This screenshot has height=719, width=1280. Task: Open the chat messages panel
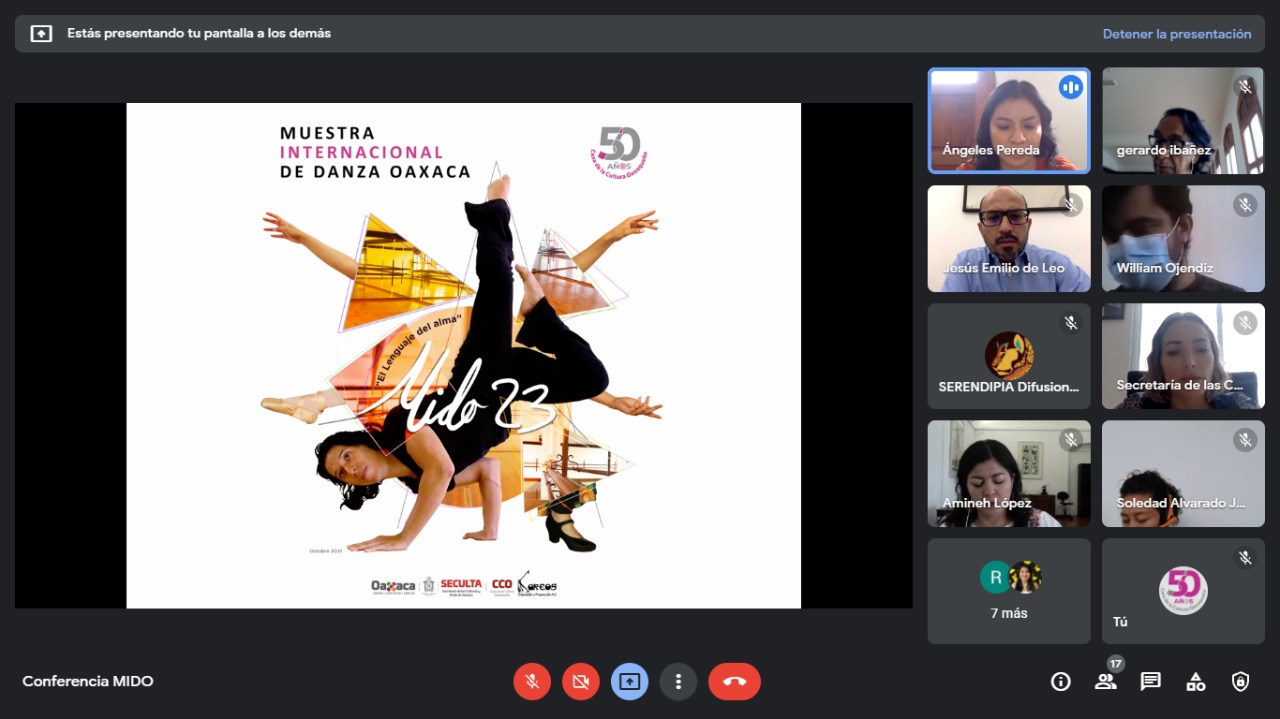tap(1150, 682)
